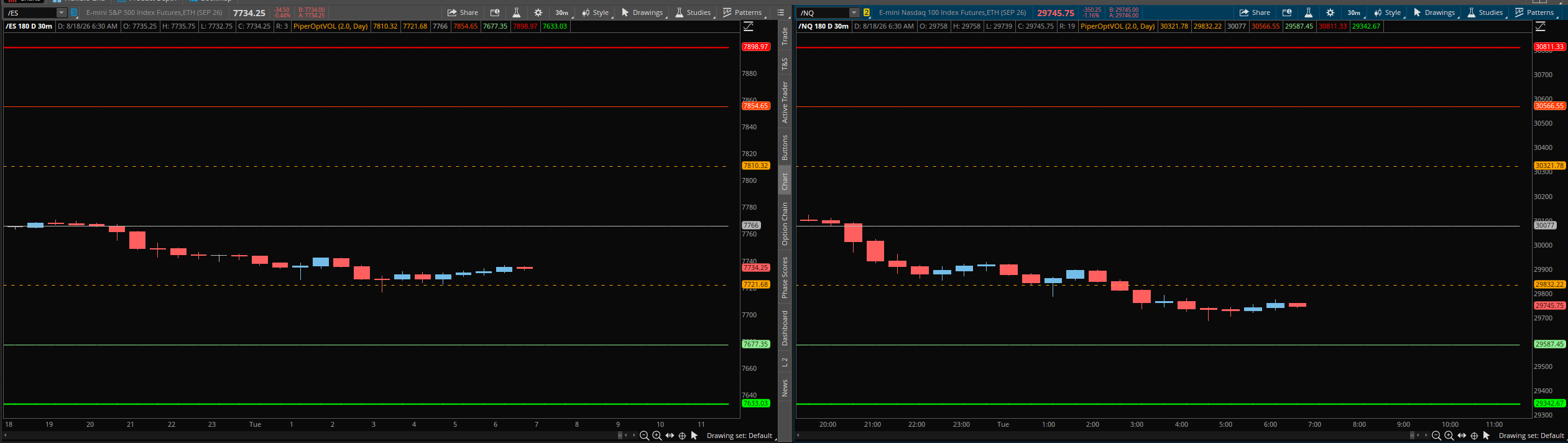The height and width of the screenshot is (443, 1568).
Task: Open Drawings menu on /ES chart
Action: click(642, 12)
